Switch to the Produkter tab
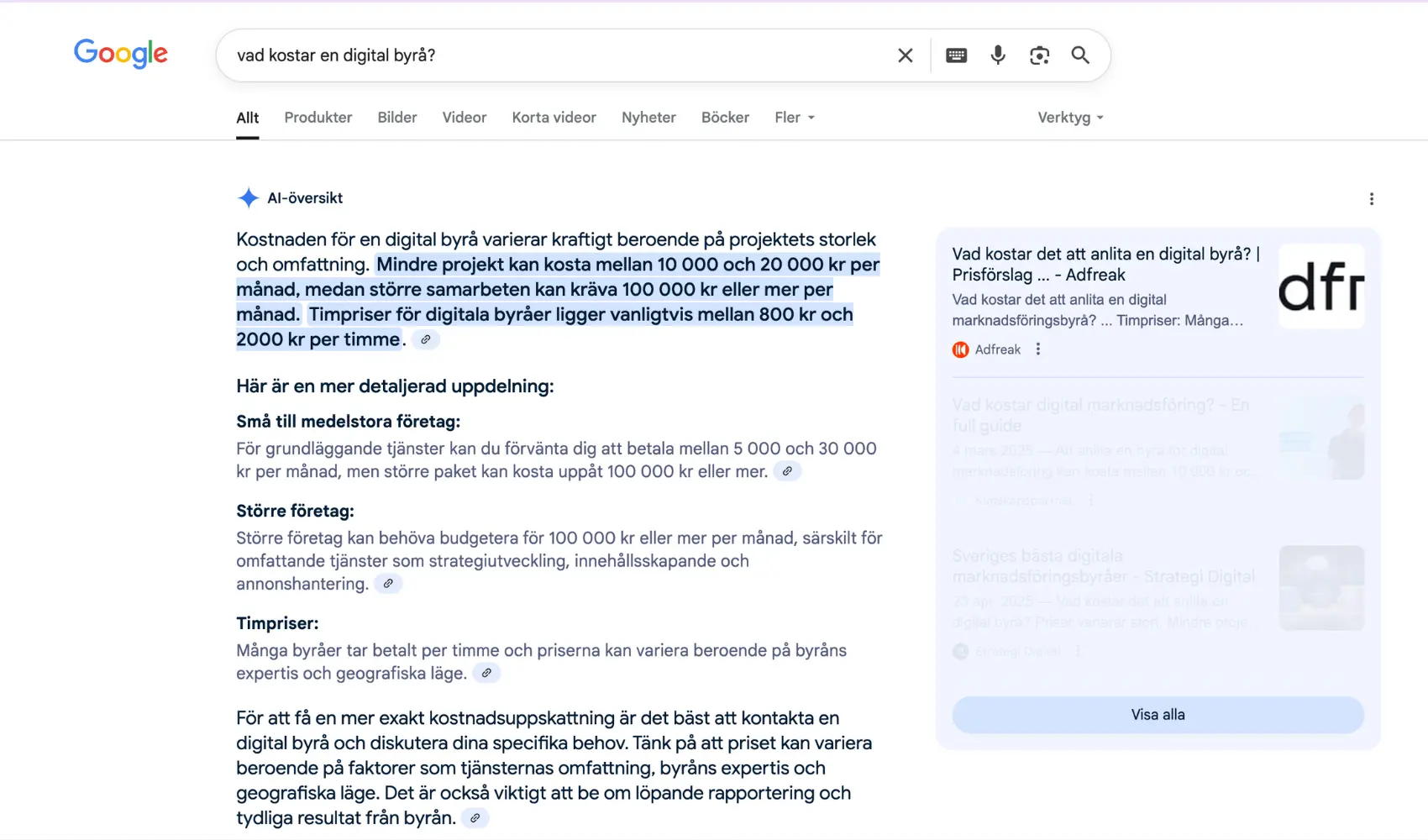 (x=318, y=118)
